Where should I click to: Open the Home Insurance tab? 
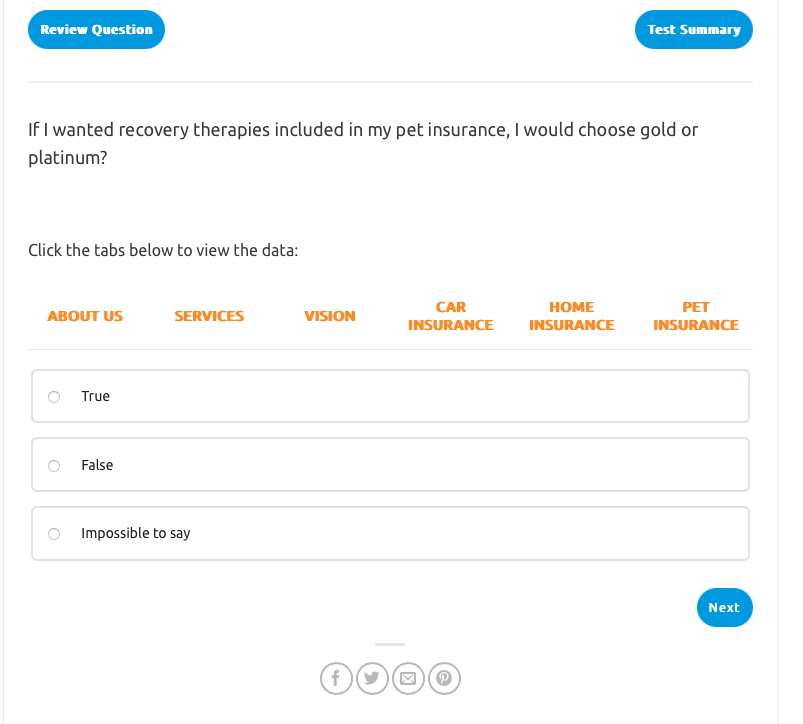tap(571, 316)
